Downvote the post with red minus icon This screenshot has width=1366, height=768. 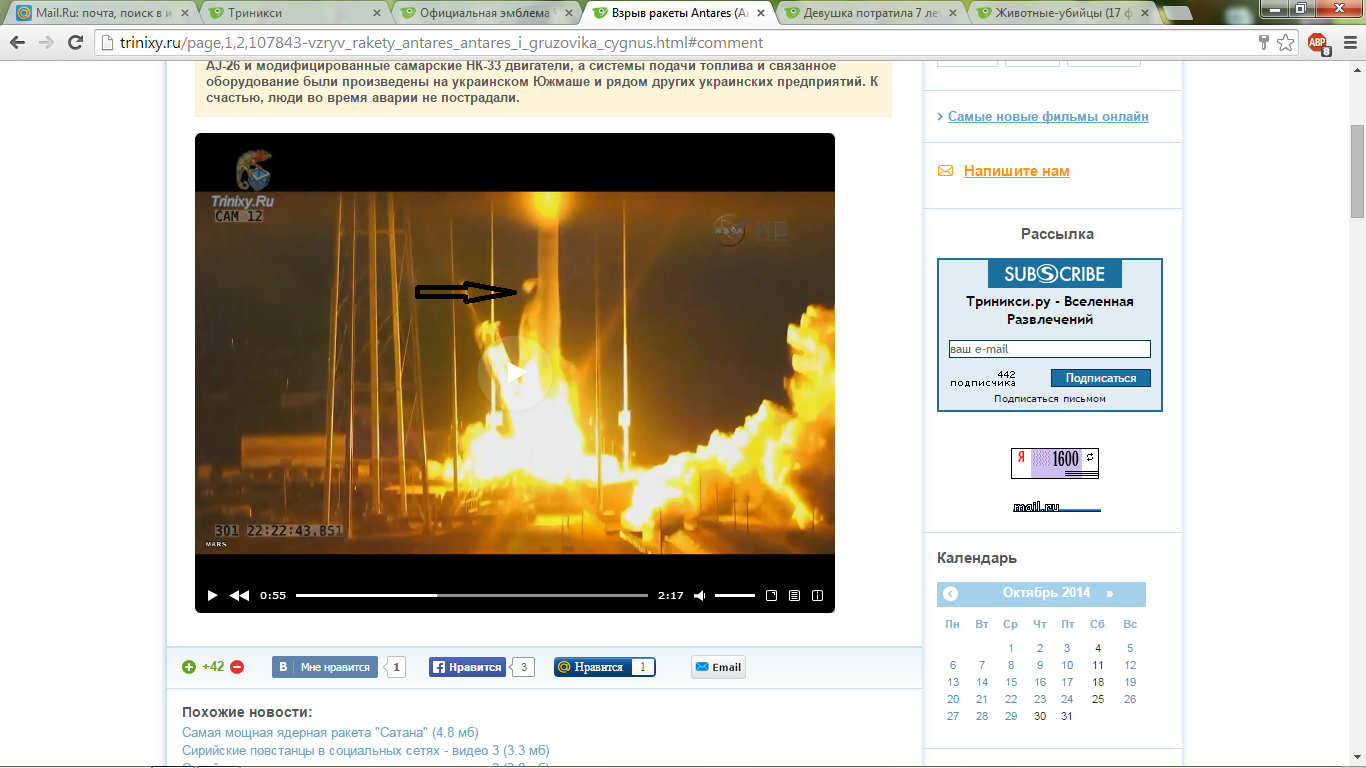[x=237, y=667]
